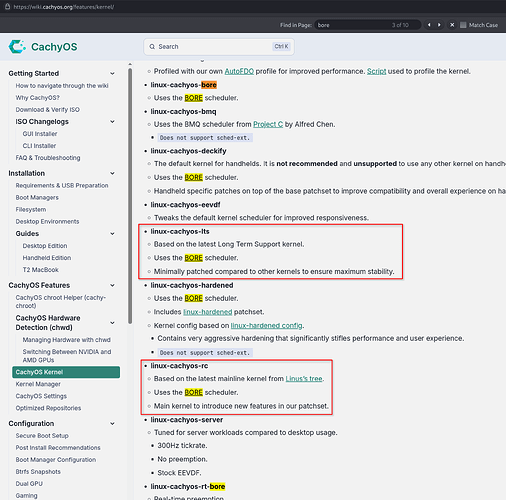Open the Linus's tree link
Image resolution: width=506 pixels, height=500 pixels.
[304, 379]
